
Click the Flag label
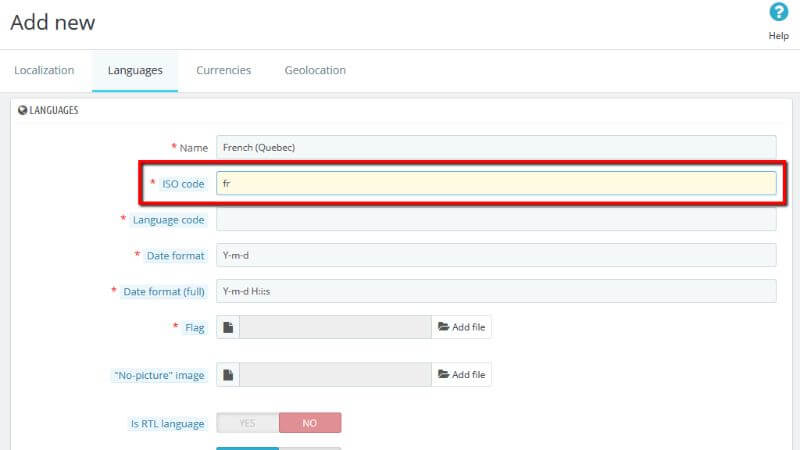[x=194, y=328]
